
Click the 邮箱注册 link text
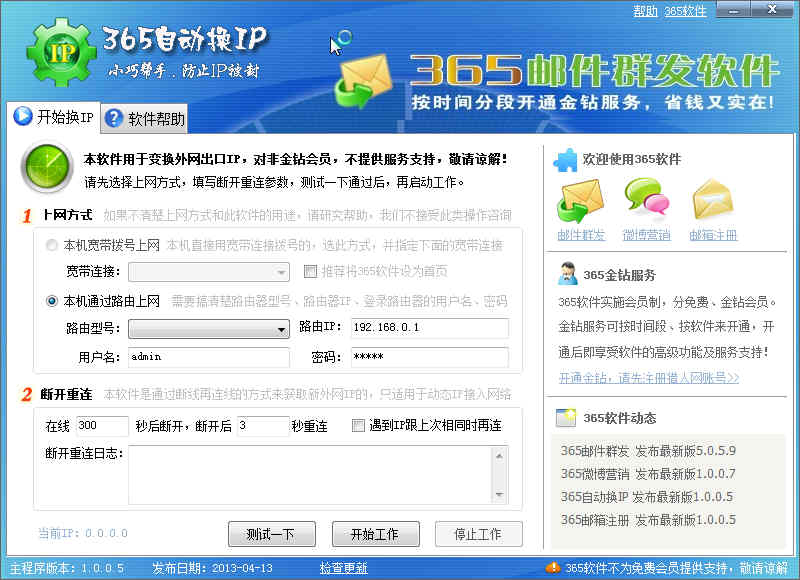coord(713,235)
